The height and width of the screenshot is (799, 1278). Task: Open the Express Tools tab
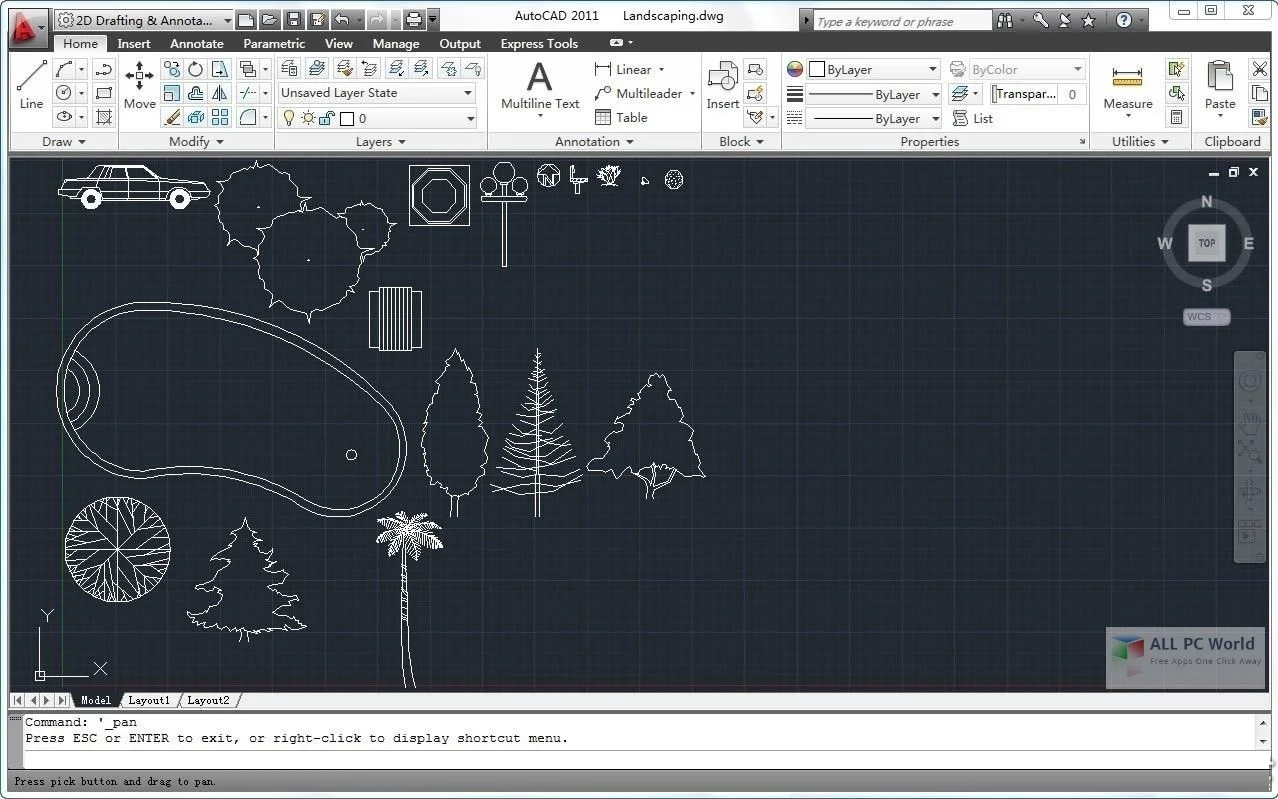(539, 44)
